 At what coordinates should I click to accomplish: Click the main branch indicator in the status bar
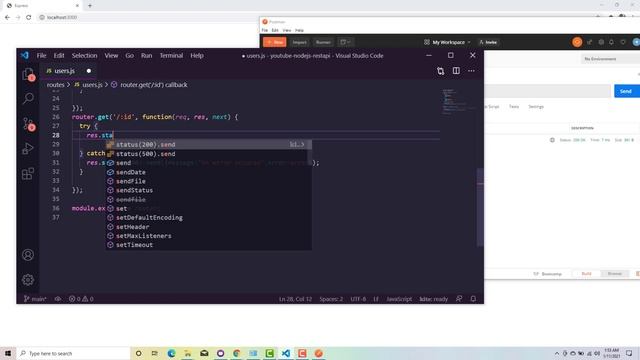(x=35, y=299)
